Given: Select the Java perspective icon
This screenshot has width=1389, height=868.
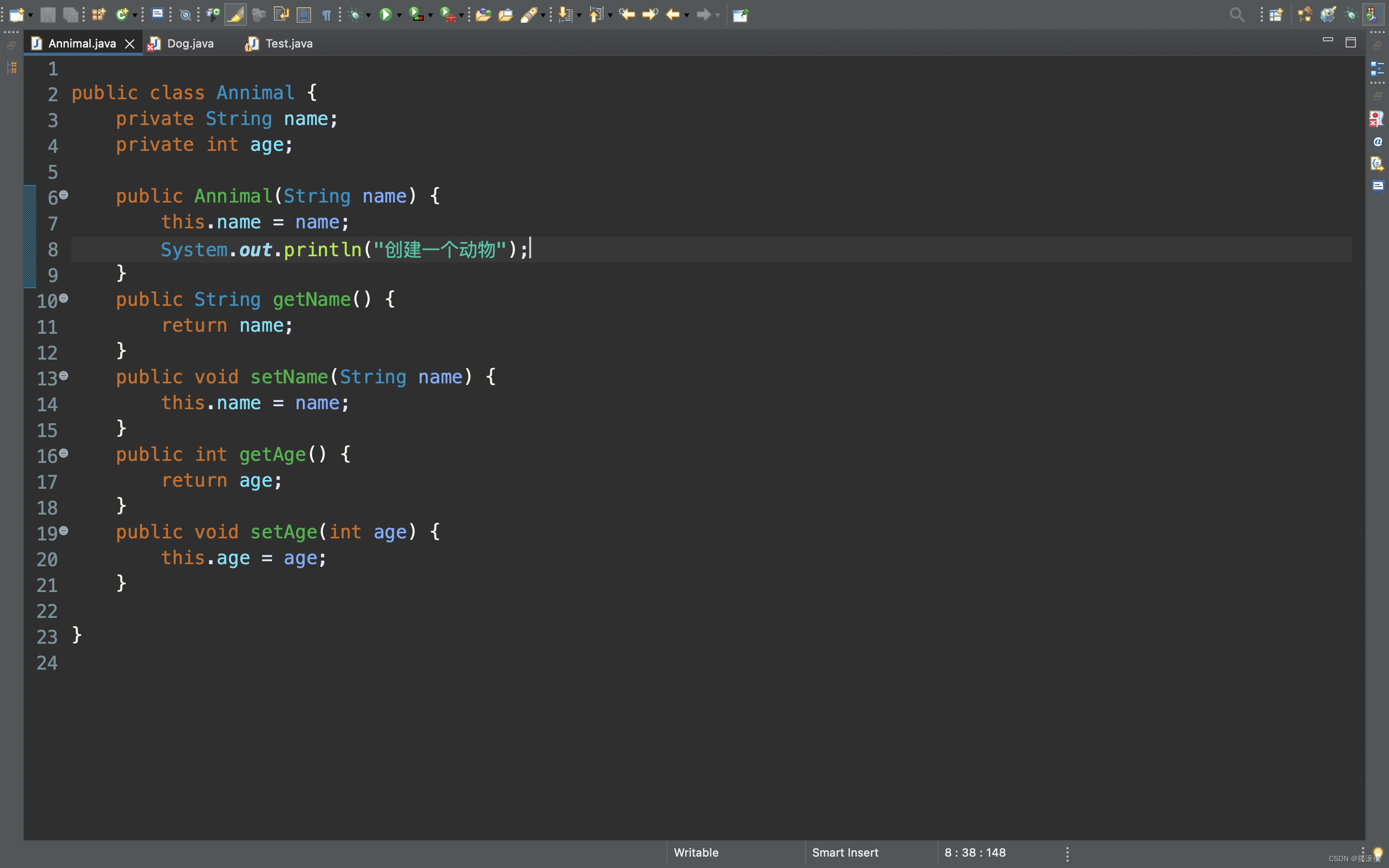Looking at the screenshot, I should [x=1373, y=15].
